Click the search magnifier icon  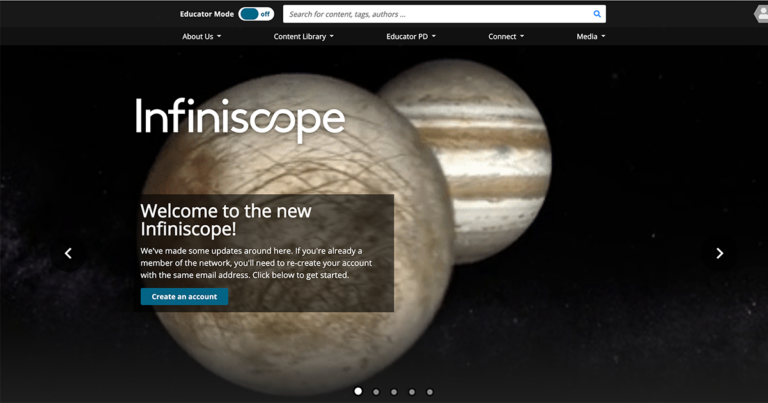tap(597, 14)
